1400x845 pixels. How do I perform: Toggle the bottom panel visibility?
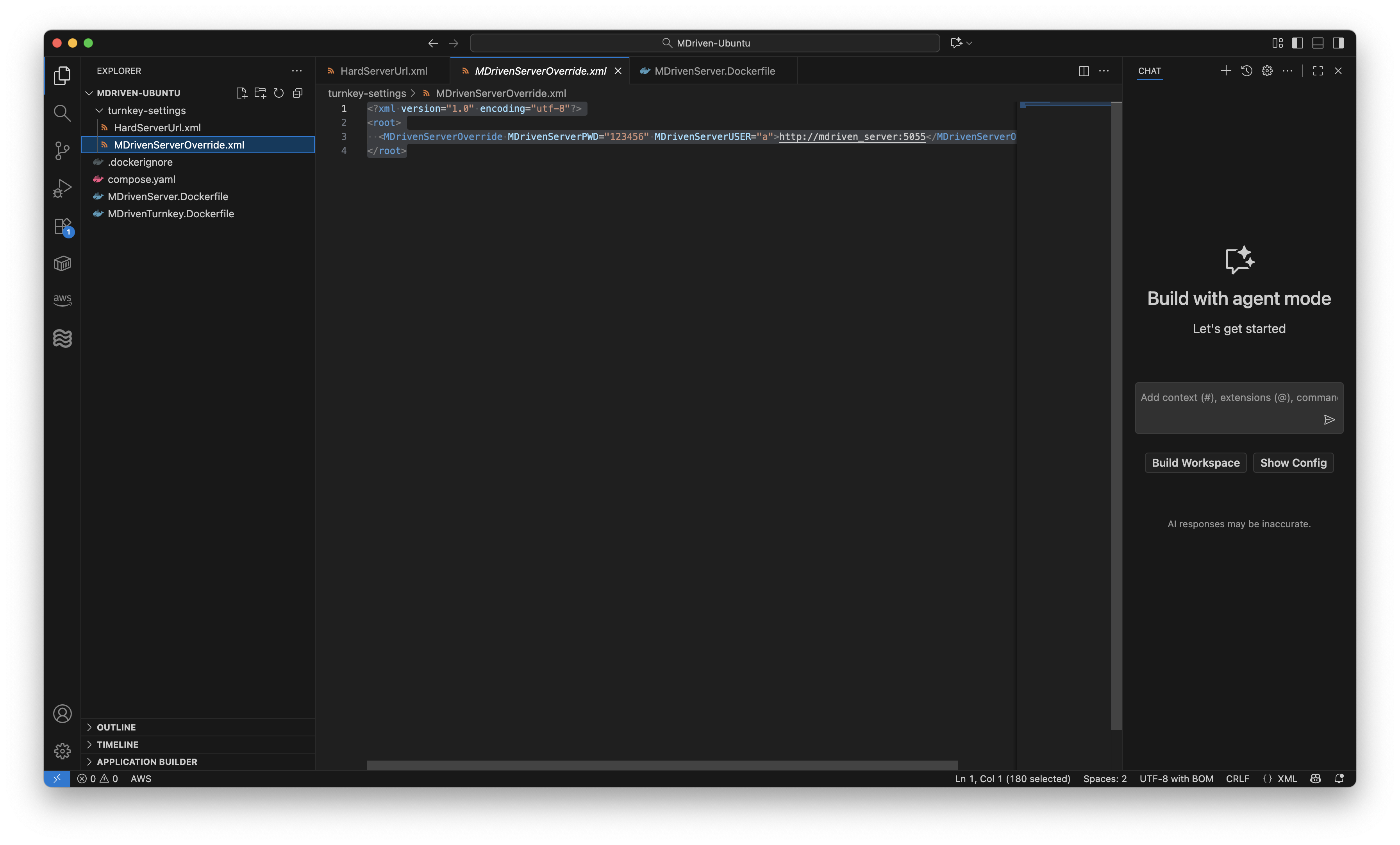click(x=1318, y=43)
